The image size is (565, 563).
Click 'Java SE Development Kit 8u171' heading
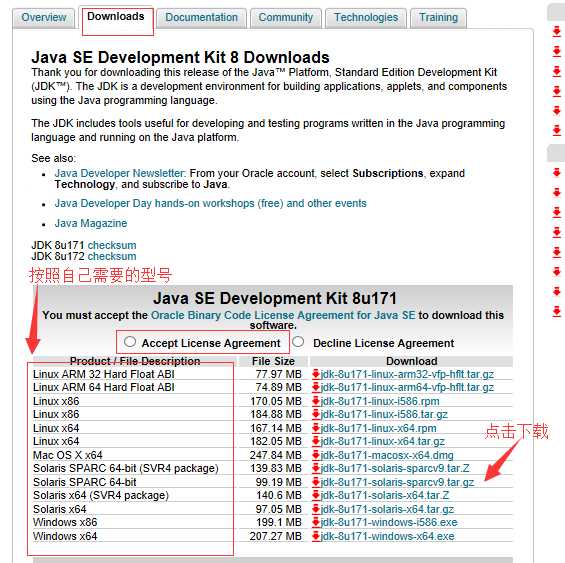[275, 298]
